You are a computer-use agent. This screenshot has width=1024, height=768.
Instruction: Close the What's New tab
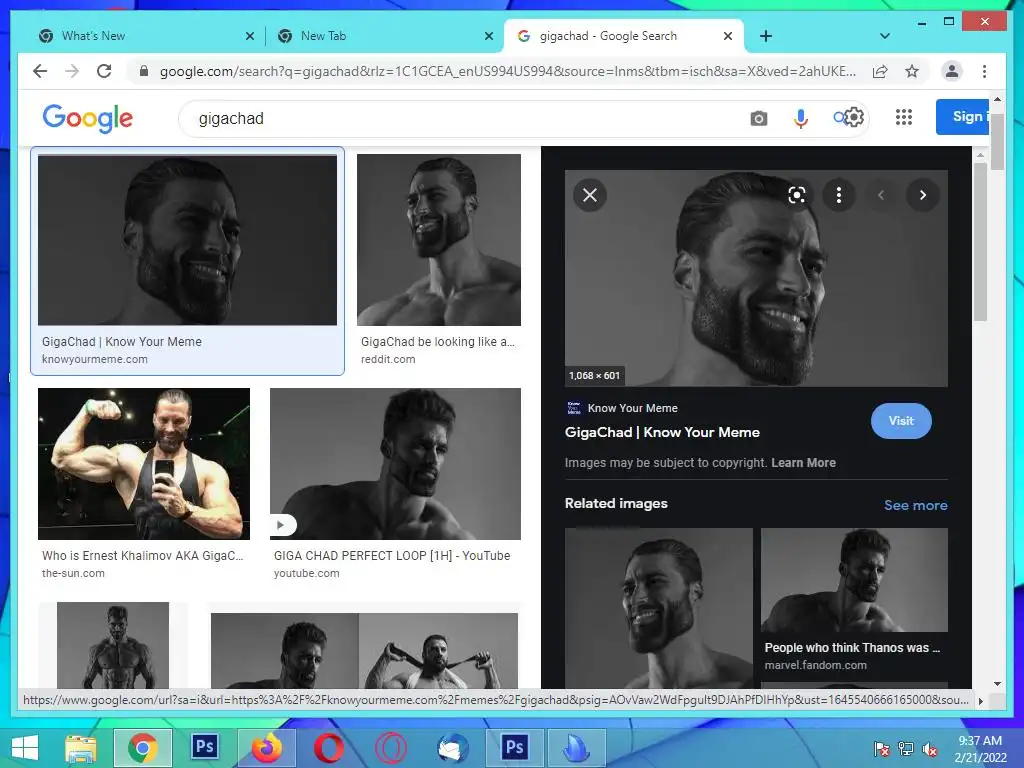pyautogui.click(x=249, y=36)
